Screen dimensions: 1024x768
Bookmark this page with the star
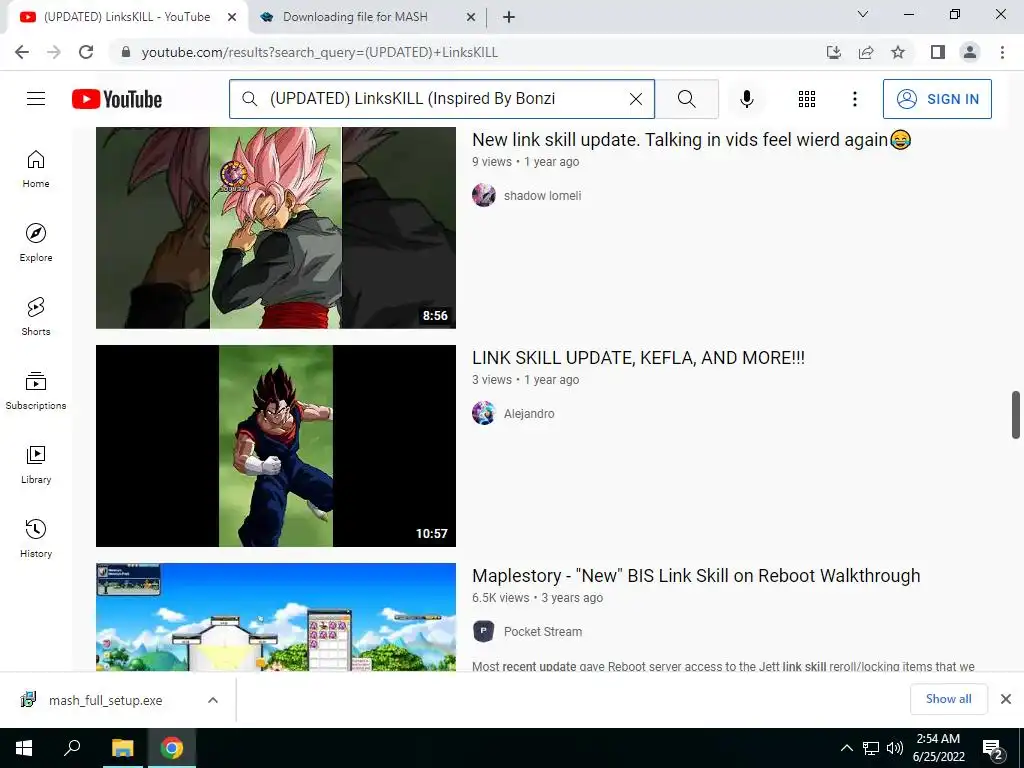(x=898, y=52)
